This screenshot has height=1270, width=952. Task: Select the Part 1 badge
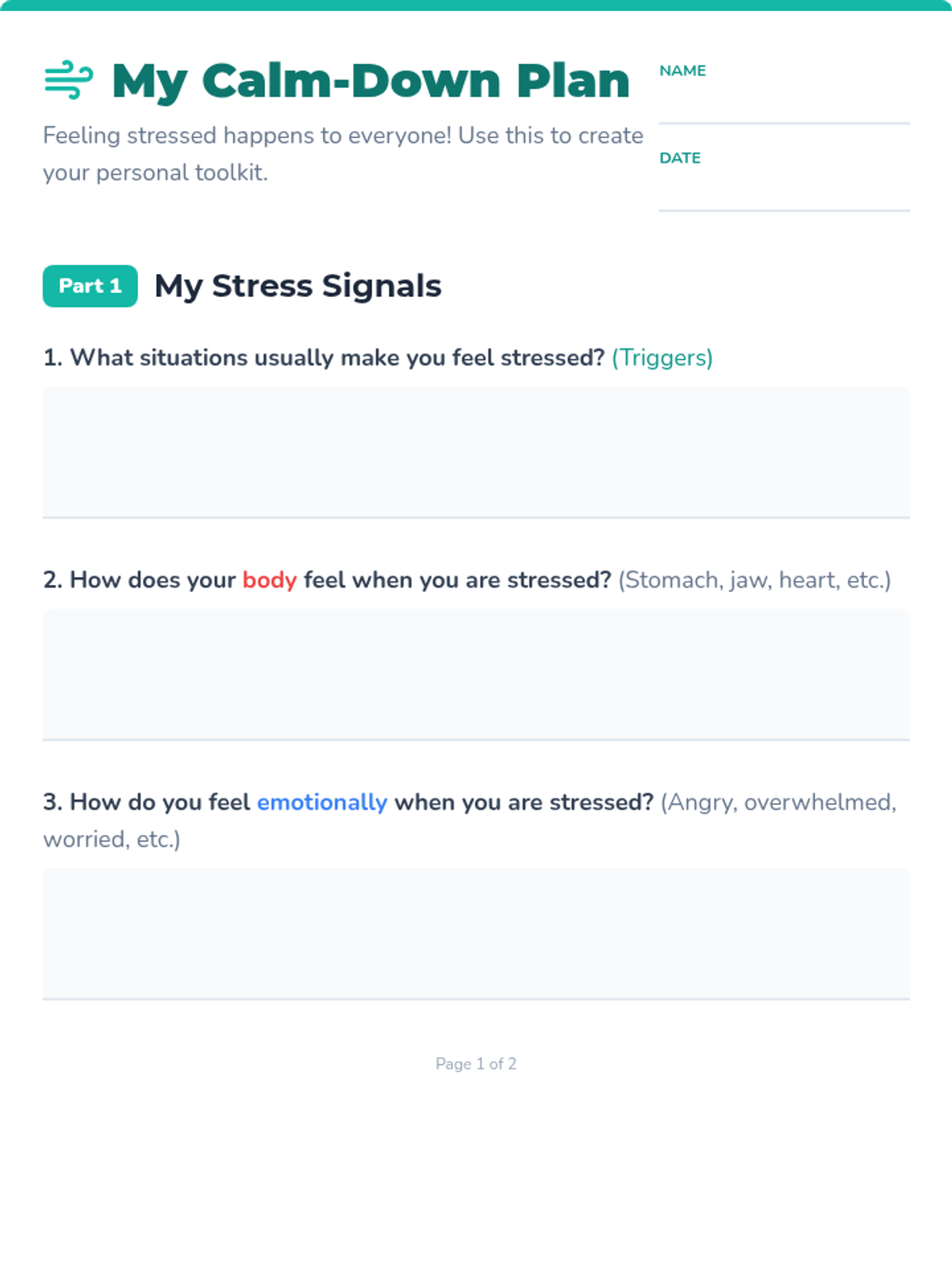tap(90, 286)
